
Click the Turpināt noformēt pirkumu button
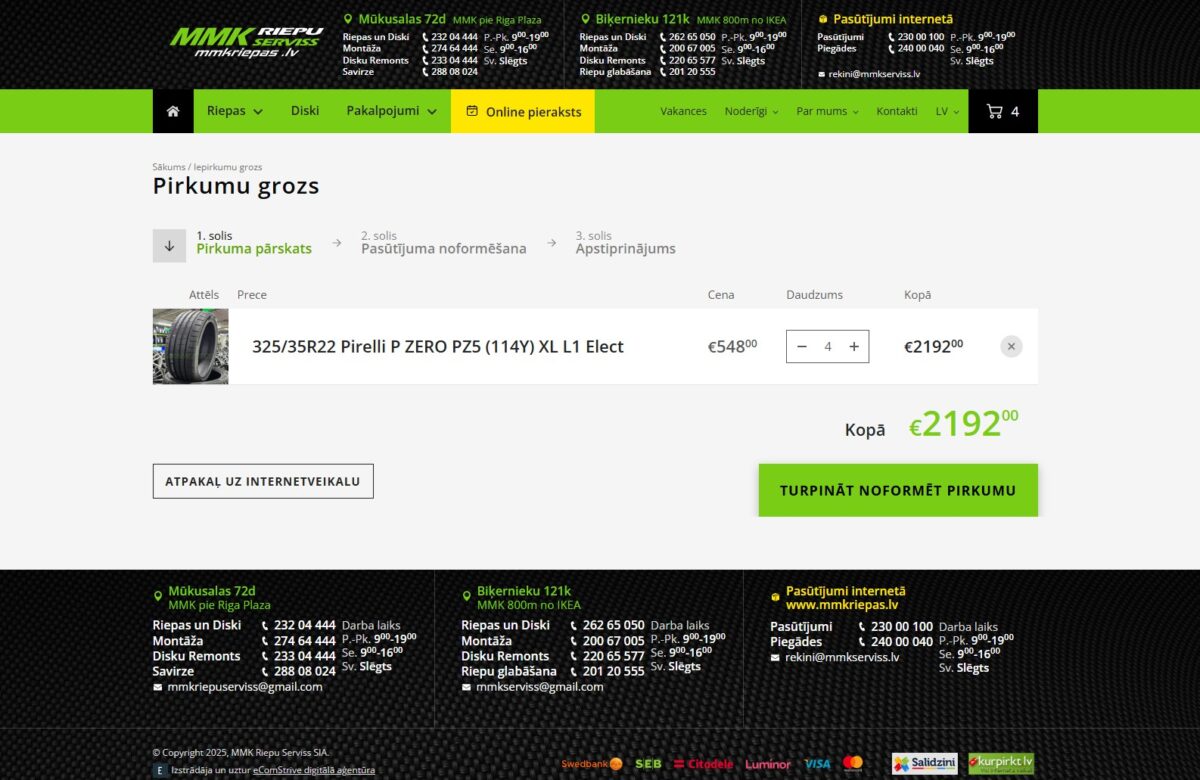pyautogui.click(x=898, y=489)
